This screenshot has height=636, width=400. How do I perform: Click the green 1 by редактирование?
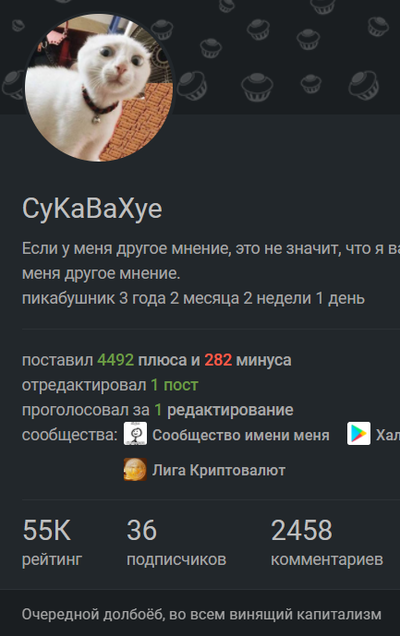pyautogui.click(x=158, y=410)
